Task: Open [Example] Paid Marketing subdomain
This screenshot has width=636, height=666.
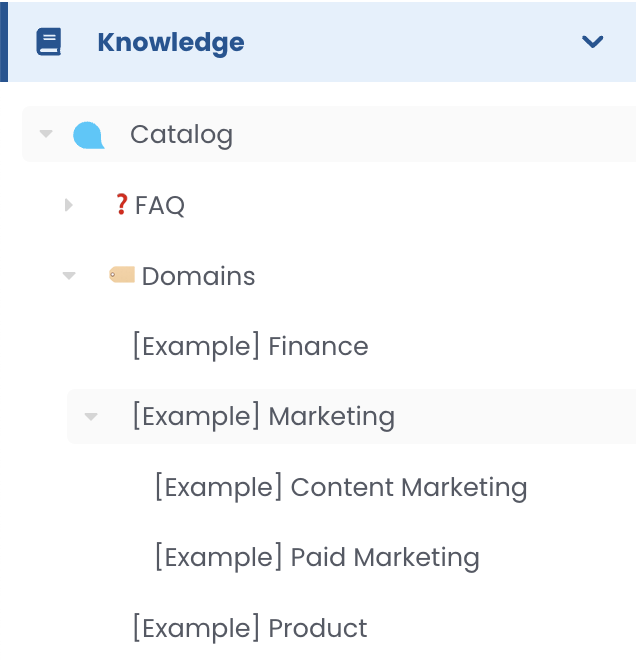Action: [316, 557]
